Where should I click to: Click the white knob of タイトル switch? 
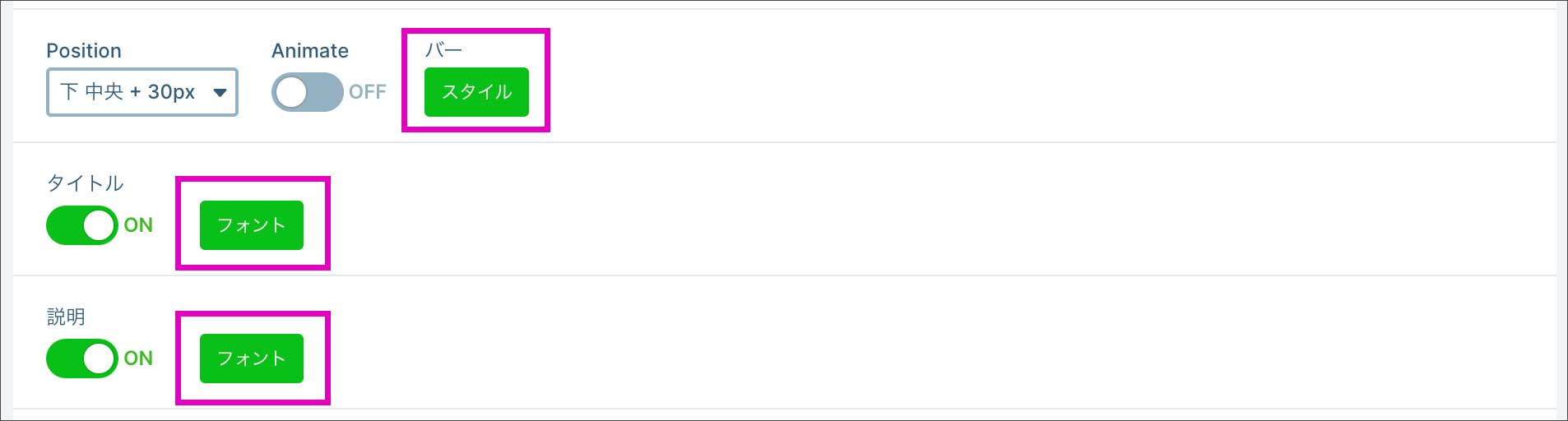[100, 225]
